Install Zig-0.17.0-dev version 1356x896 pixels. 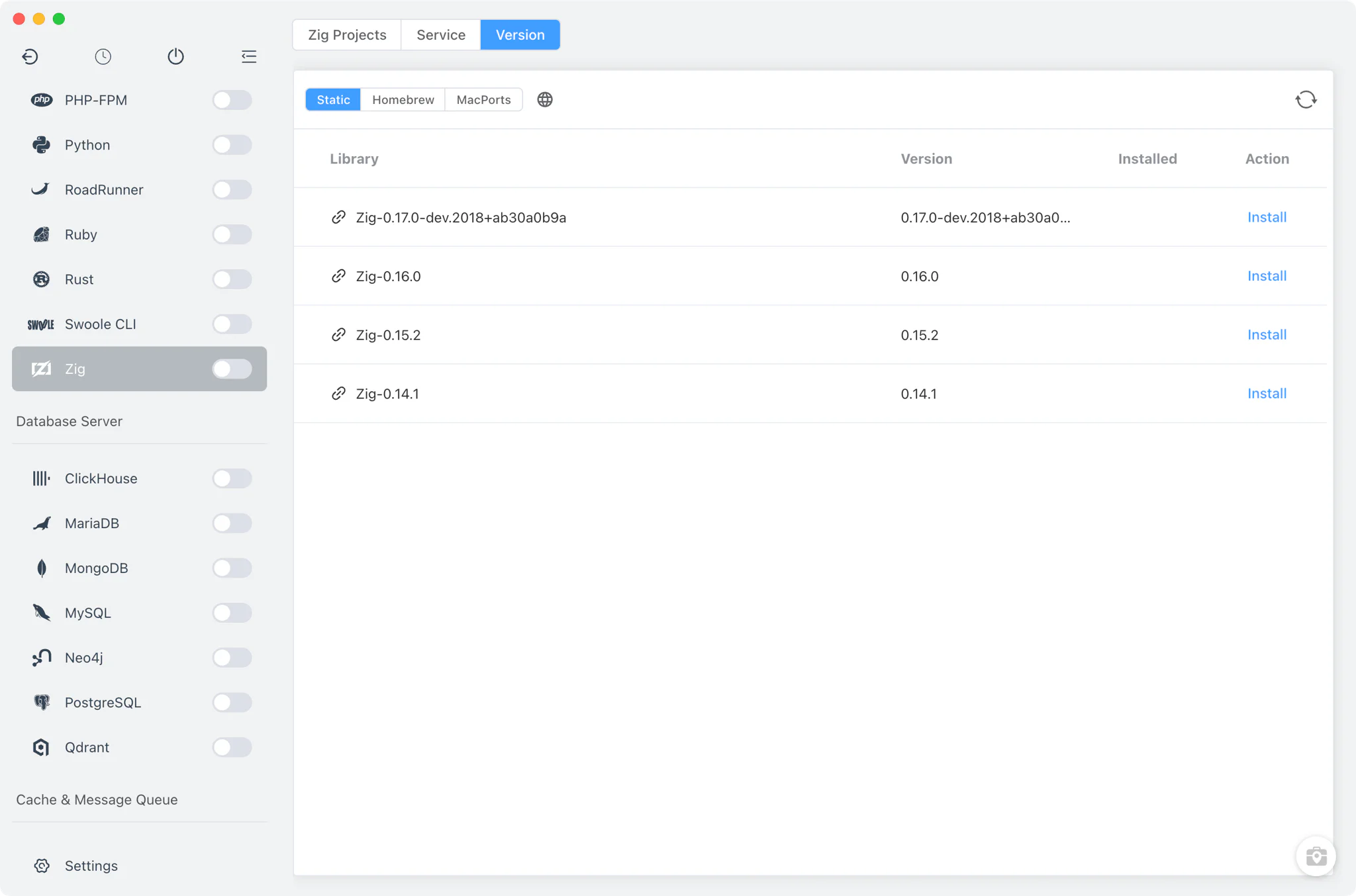tap(1267, 217)
